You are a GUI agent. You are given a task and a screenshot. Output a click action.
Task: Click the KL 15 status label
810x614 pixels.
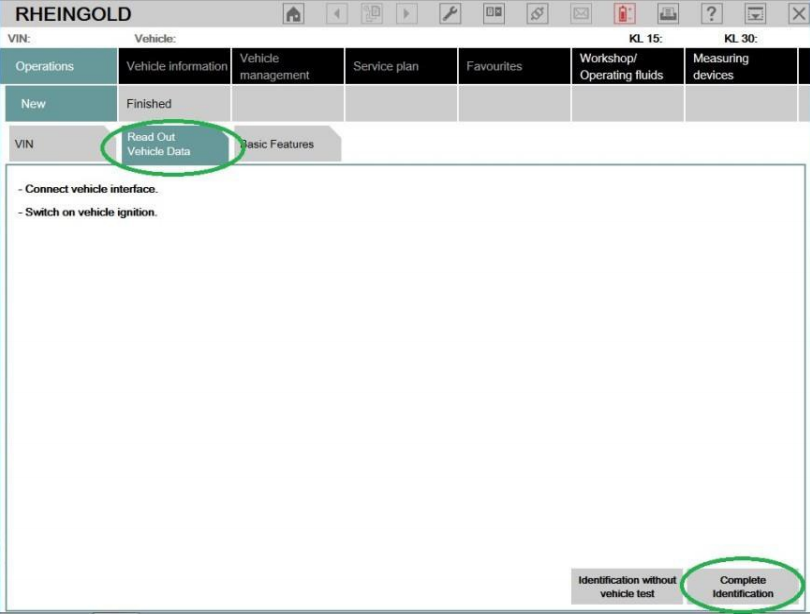pos(645,38)
